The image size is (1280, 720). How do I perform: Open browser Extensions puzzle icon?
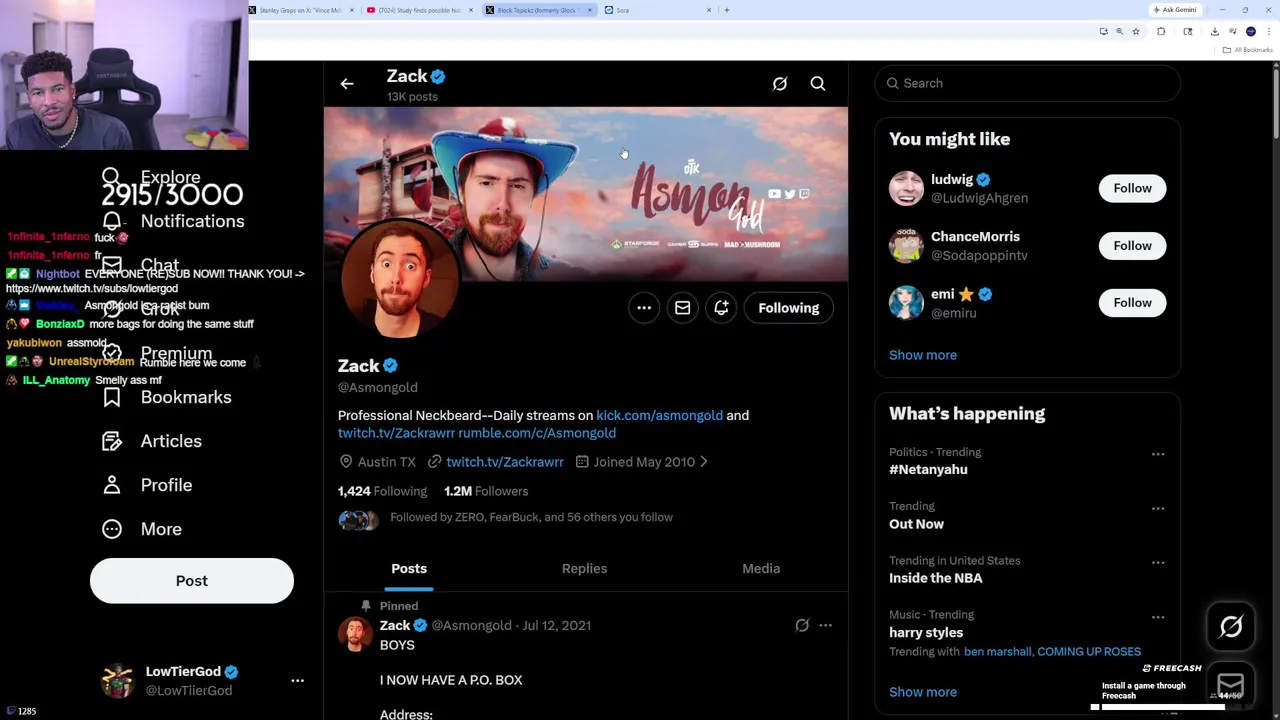point(1161,31)
